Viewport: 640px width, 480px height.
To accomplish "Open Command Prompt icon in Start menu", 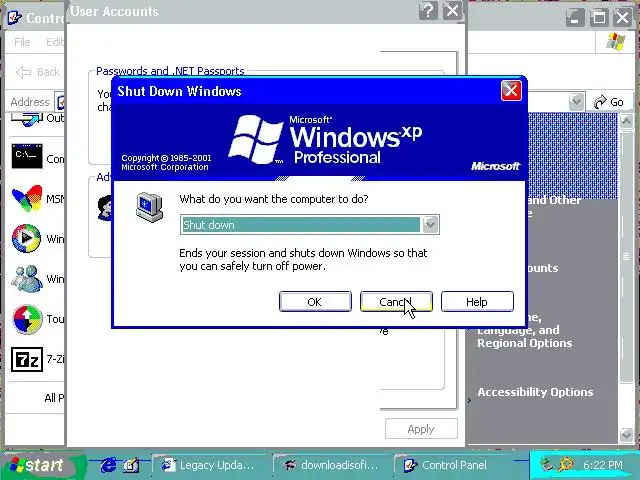I will 27,156.
